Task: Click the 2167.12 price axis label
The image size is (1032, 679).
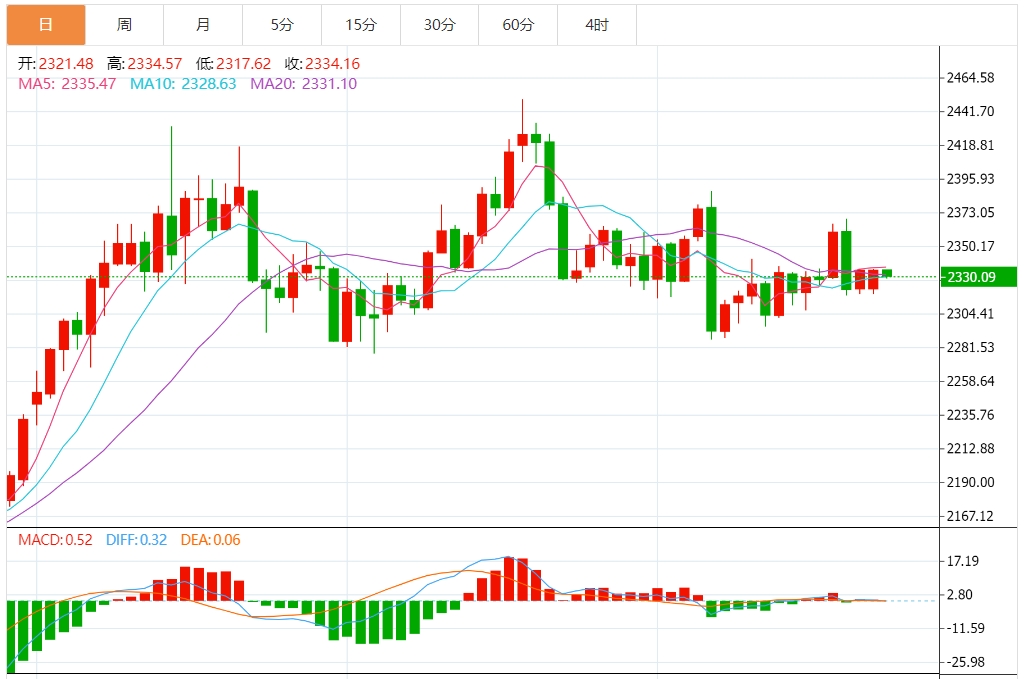Action: [970, 516]
